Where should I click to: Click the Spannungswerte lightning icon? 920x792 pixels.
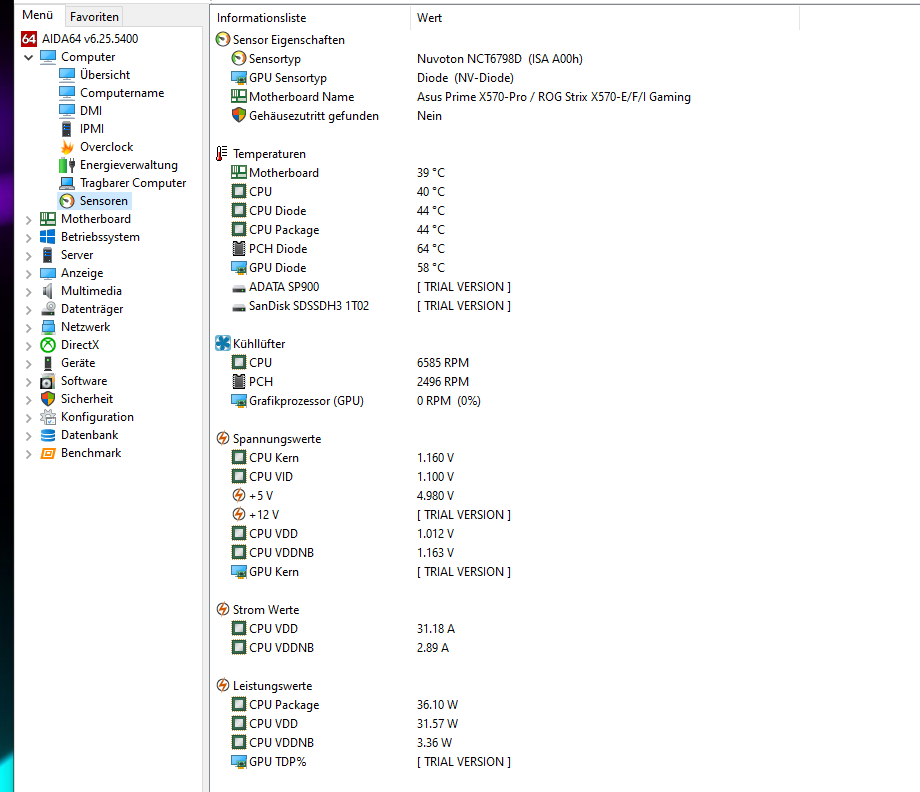(x=223, y=438)
